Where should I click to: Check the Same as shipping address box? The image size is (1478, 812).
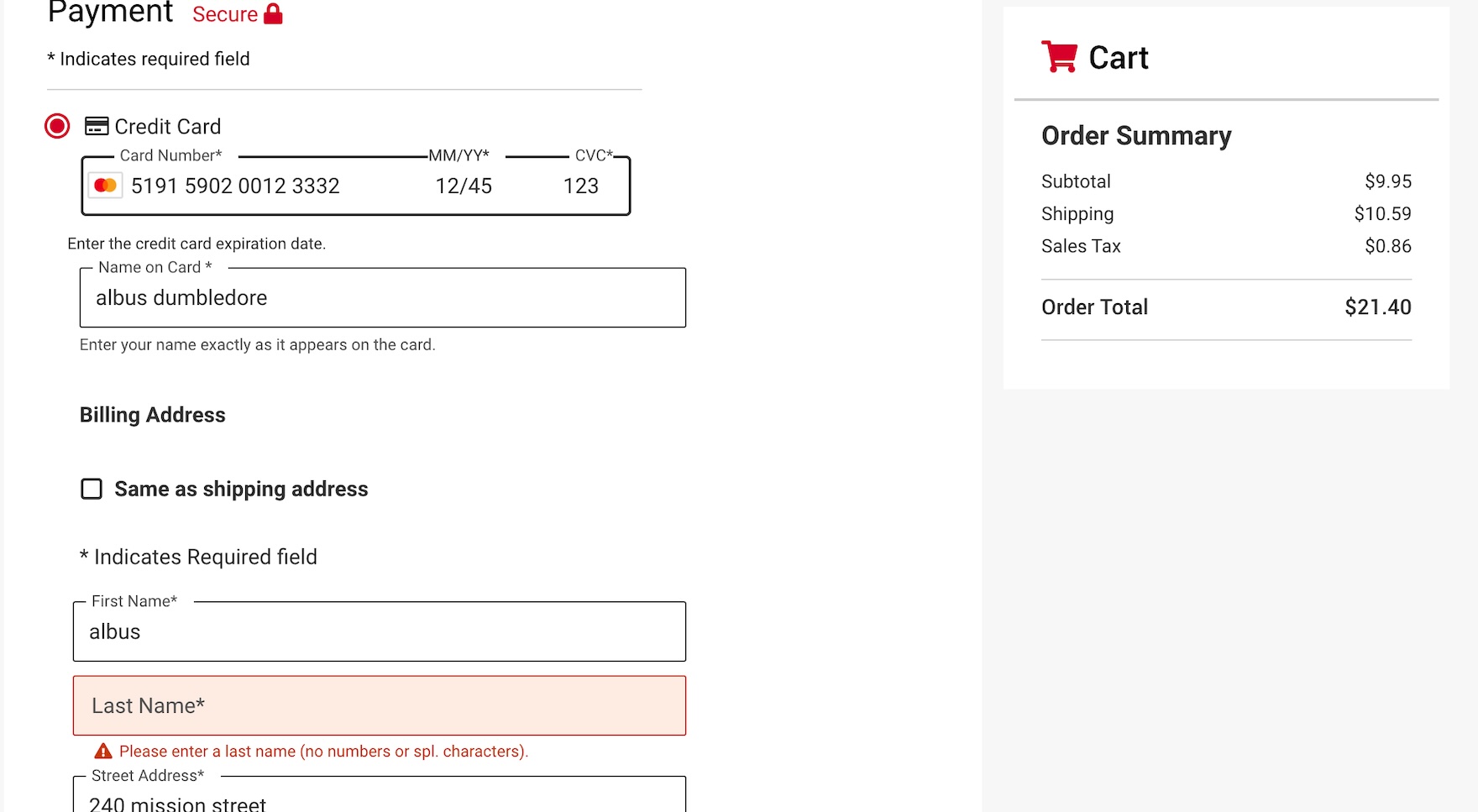(92, 489)
